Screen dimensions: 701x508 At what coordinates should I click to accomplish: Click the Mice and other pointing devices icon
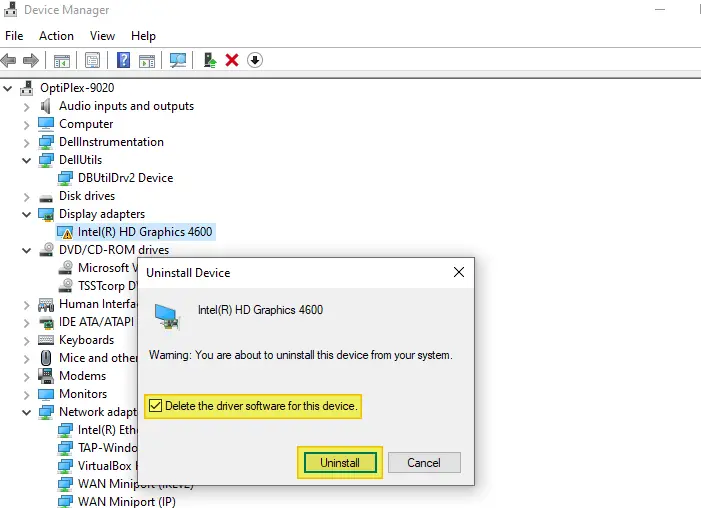(46, 358)
